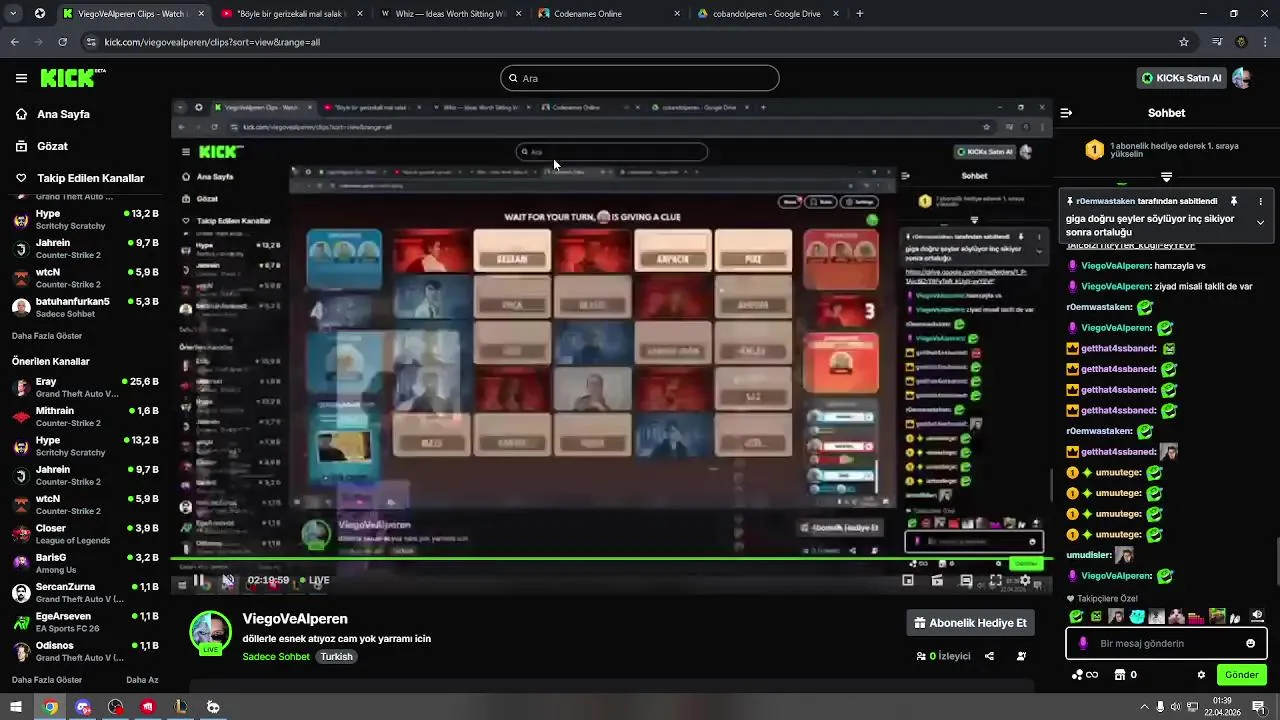The height and width of the screenshot is (720, 1280).
Task: Click the Turkish language tag
Action: coord(337,657)
